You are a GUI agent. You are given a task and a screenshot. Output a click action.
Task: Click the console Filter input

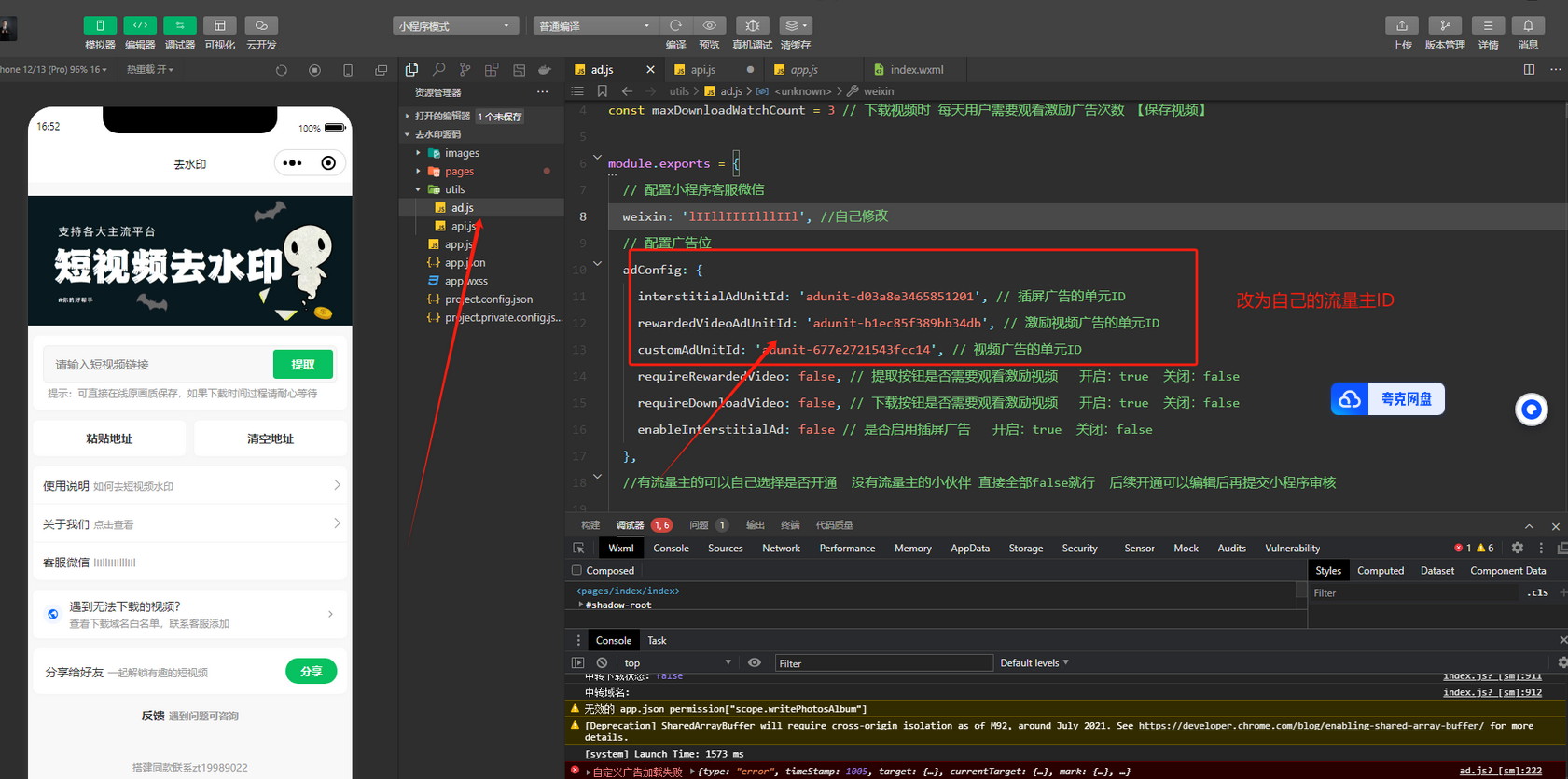(x=882, y=663)
